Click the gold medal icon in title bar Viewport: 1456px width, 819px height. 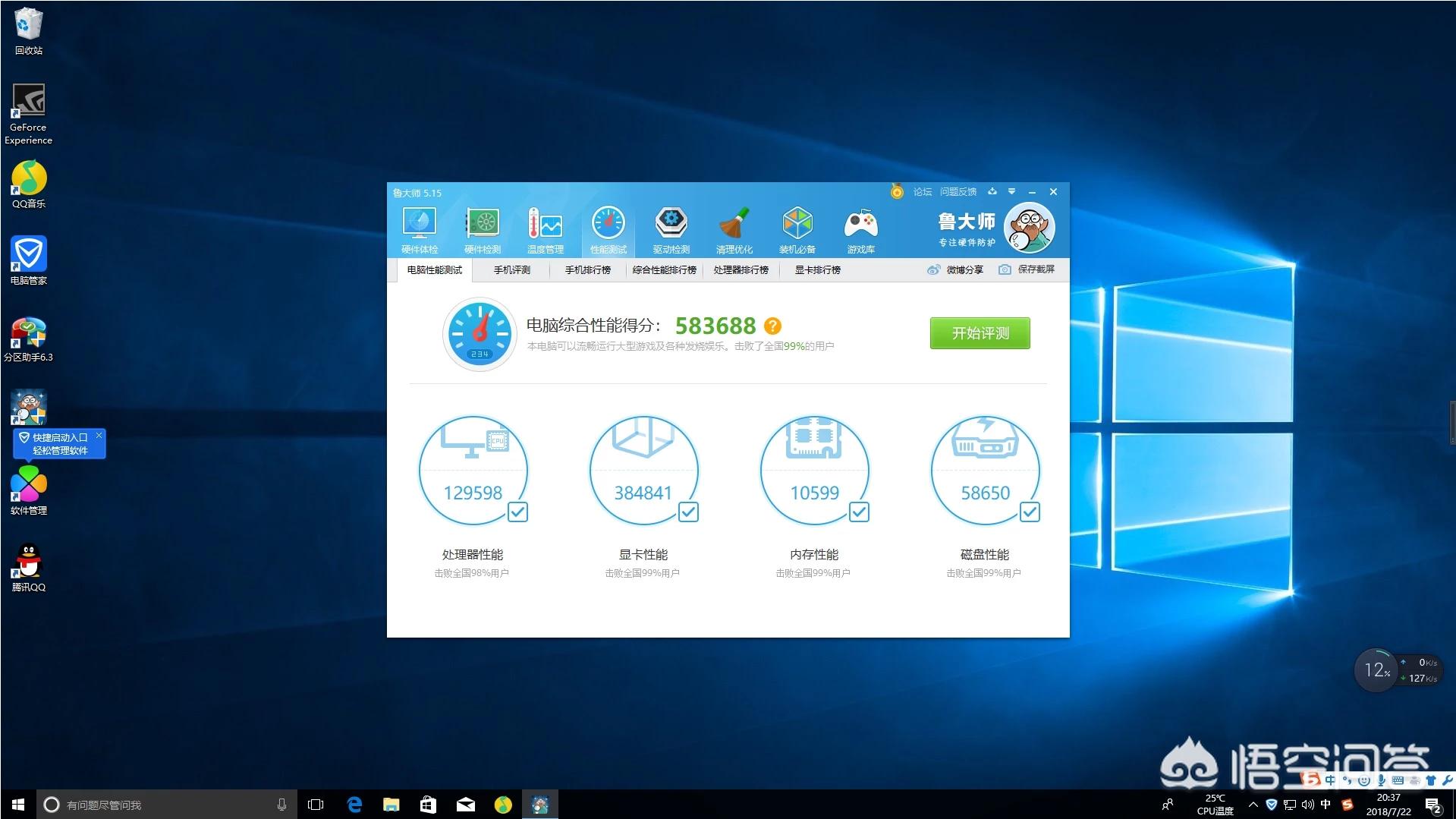(897, 192)
